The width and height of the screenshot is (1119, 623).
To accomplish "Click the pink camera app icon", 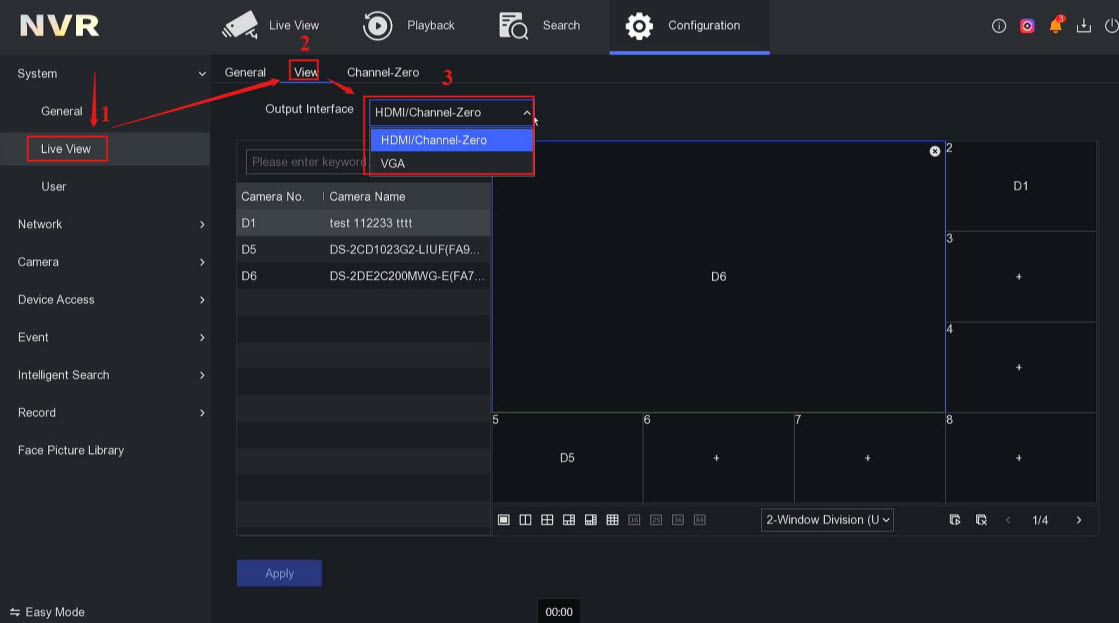I will tap(1027, 26).
